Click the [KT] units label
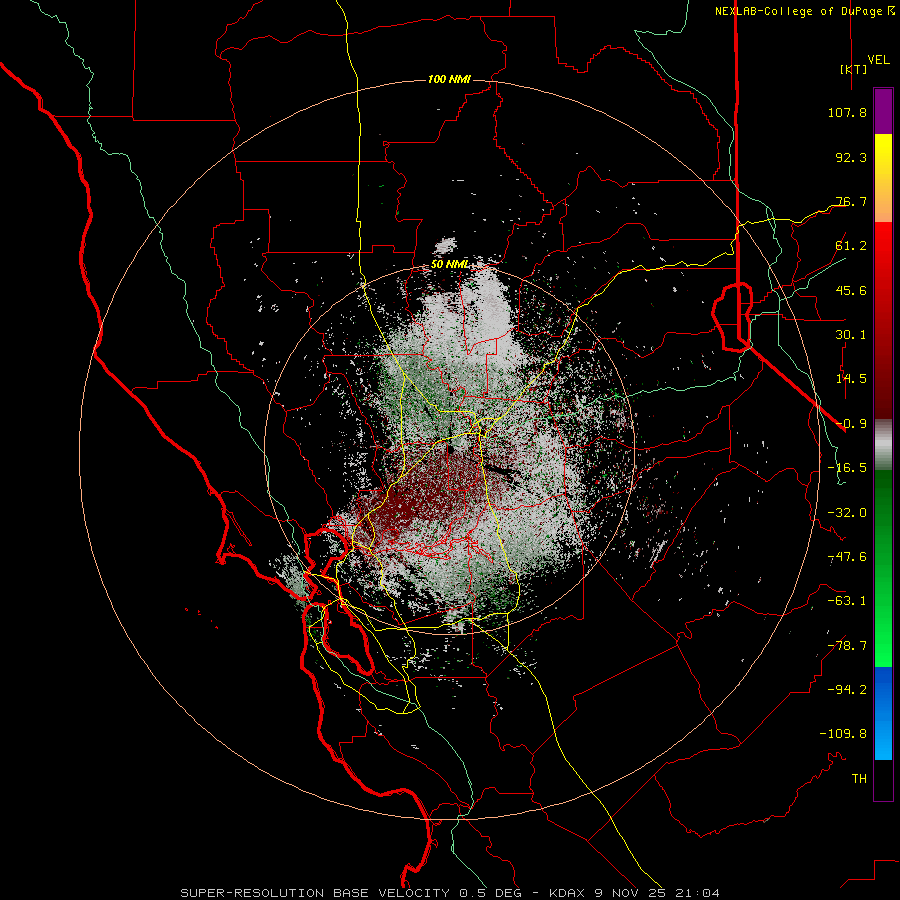900x900 pixels. pos(853,69)
